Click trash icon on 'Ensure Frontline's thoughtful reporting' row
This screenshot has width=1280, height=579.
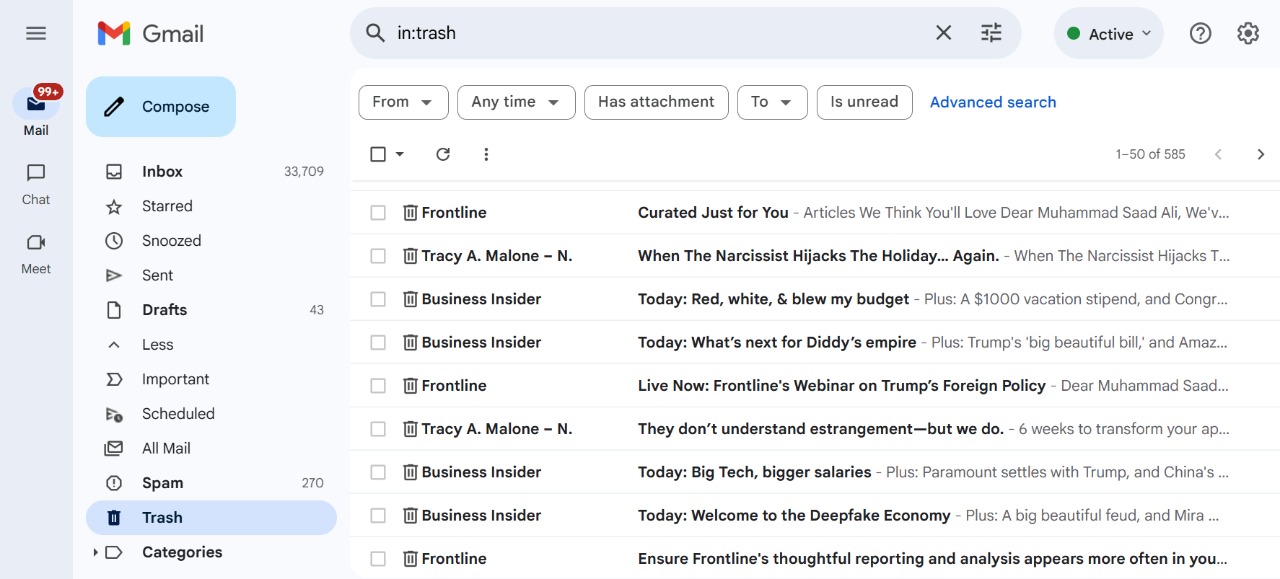tap(410, 558)
